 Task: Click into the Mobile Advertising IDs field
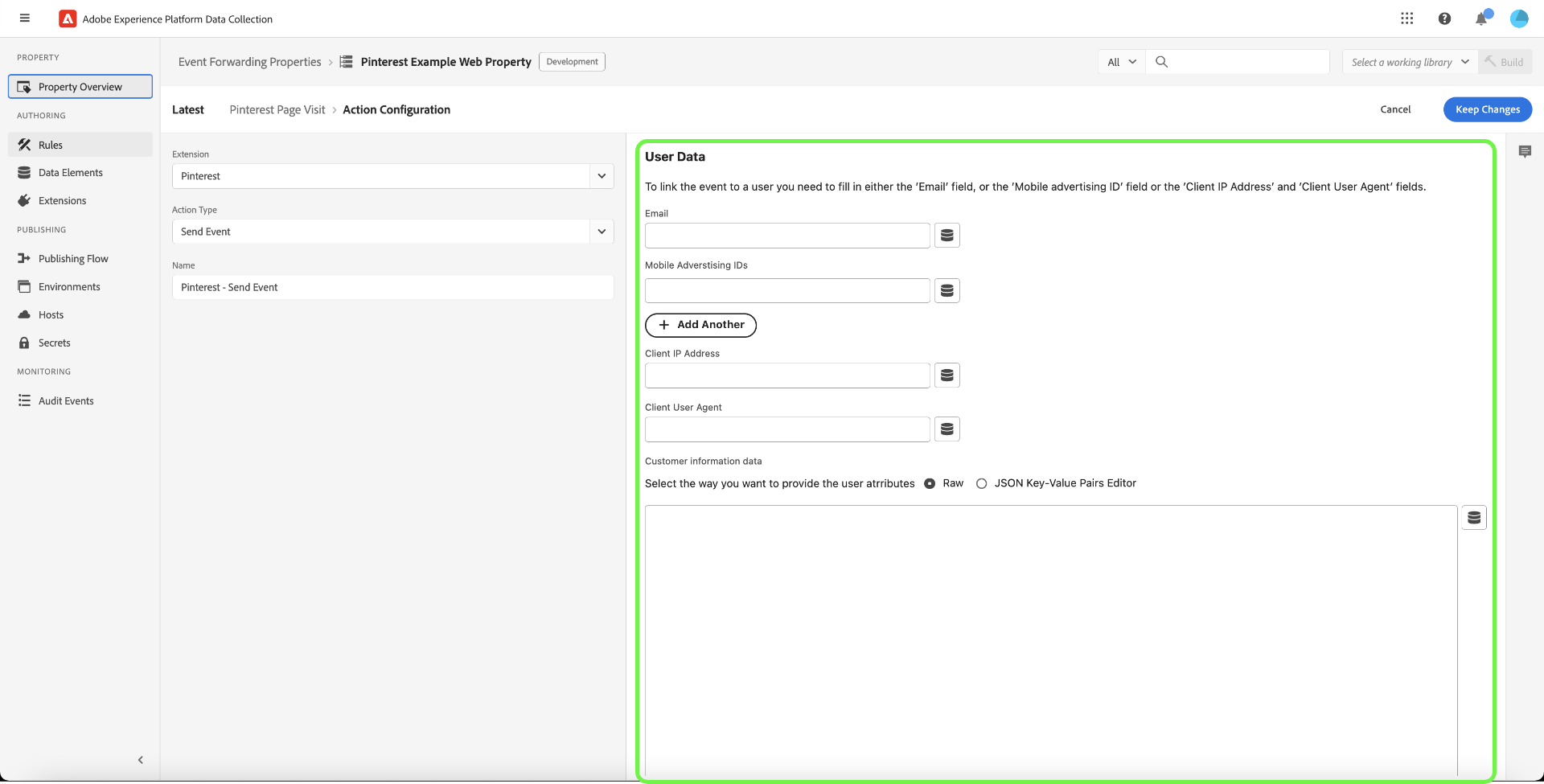[787, 291]
